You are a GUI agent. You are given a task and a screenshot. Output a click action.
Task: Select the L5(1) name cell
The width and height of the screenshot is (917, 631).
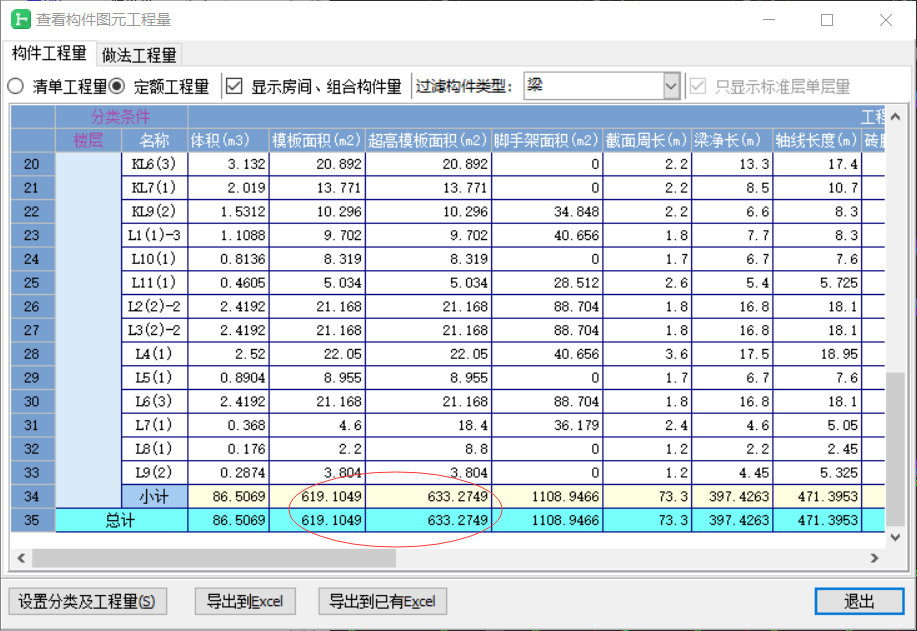(154, 378)
